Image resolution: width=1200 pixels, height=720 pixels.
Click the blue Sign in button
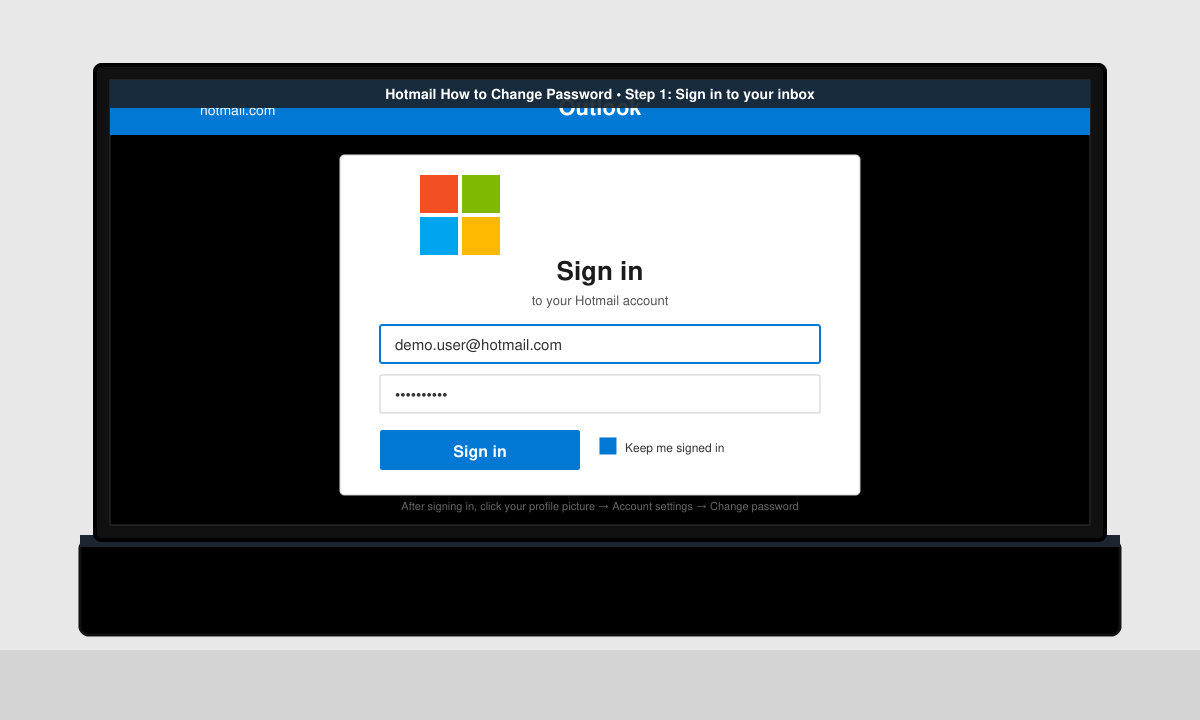[480, 450]
